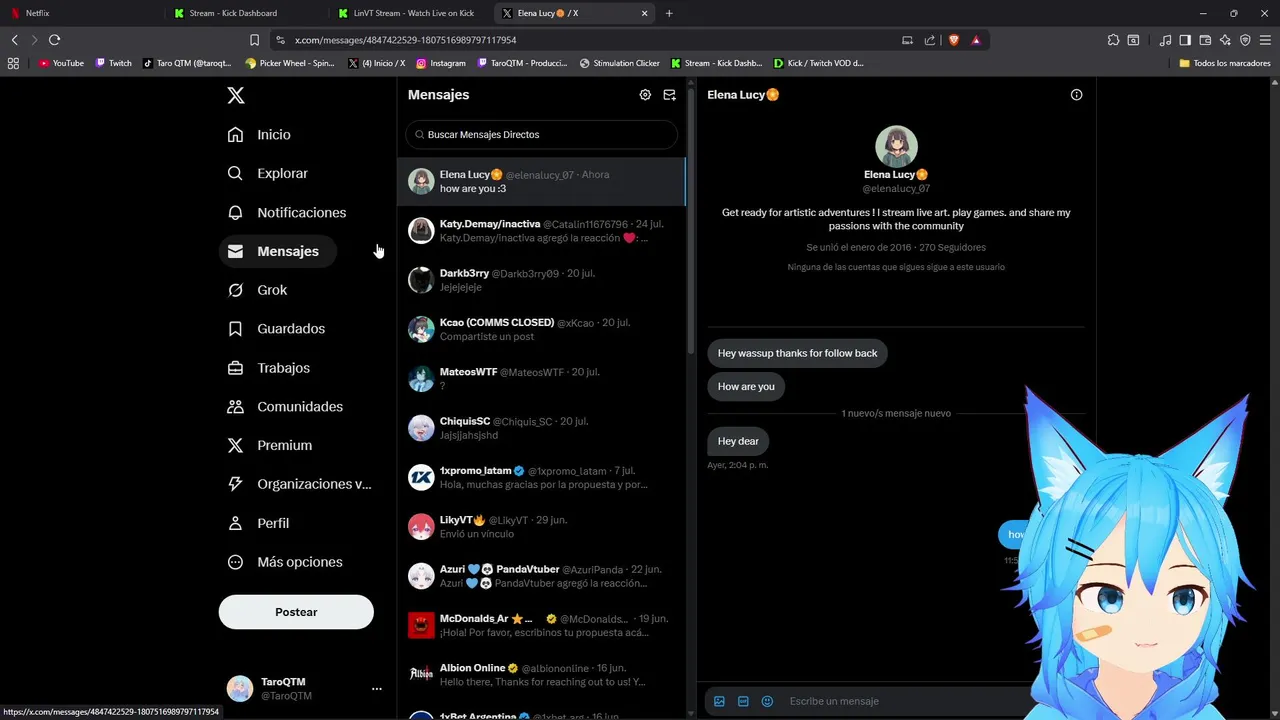The height and width of the screenshot is (720, 1280).
Task: Open Katy.Demay/inactiva conversation
Action: click(x=541, y=231)
